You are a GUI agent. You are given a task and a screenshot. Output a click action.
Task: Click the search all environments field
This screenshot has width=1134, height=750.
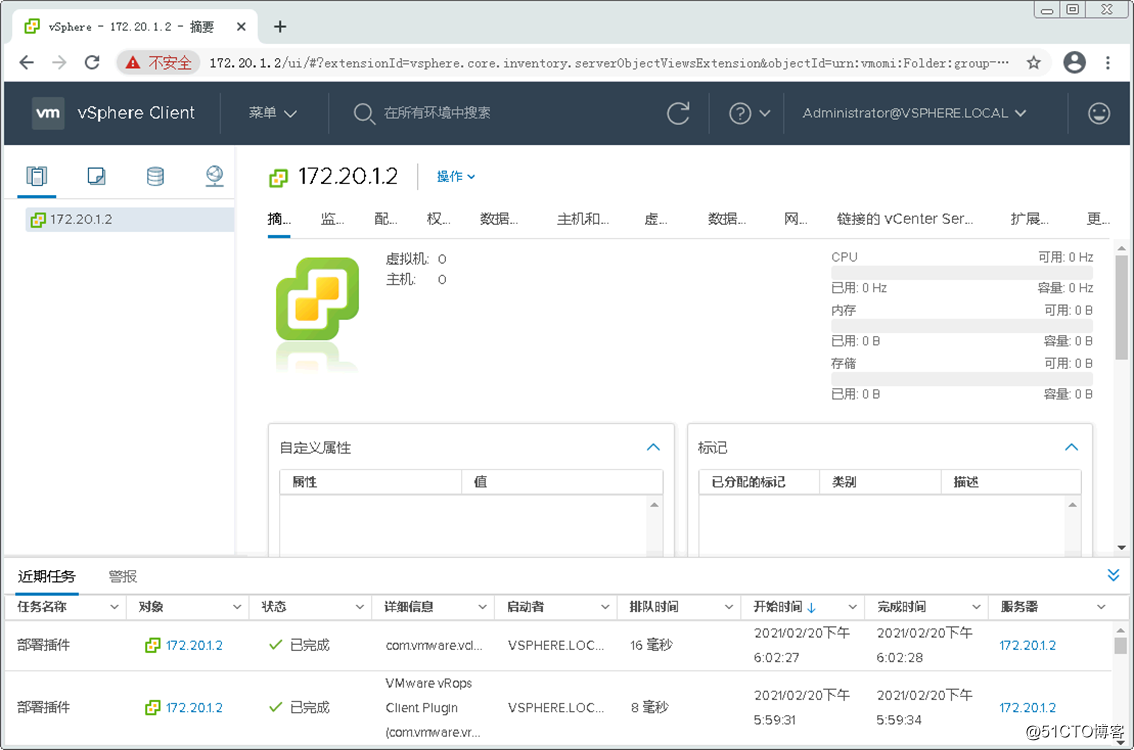[x=438, y=113]
